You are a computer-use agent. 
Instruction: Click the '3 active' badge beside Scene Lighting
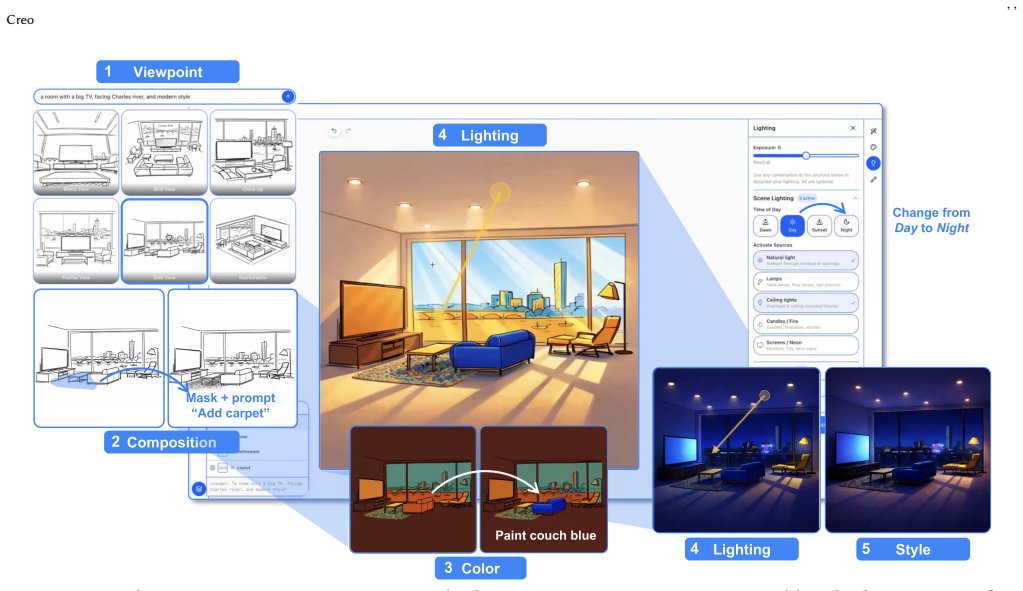(807, 198)
